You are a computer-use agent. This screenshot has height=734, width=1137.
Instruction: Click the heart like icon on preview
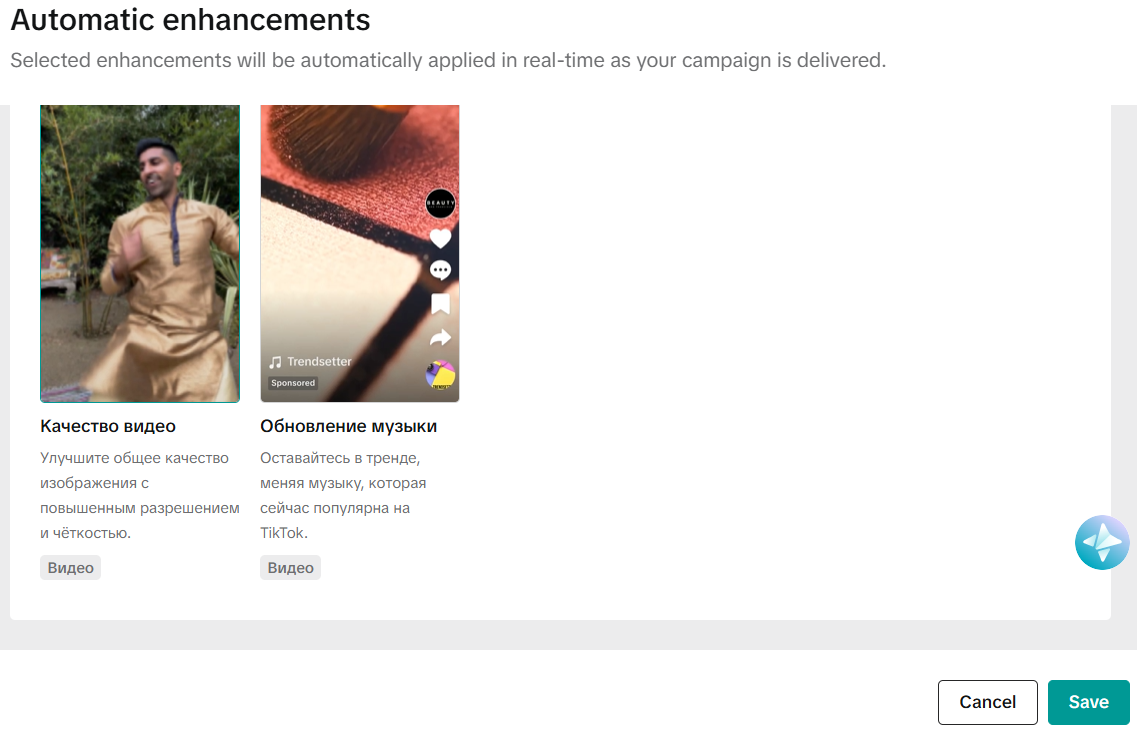click(440, 238)
